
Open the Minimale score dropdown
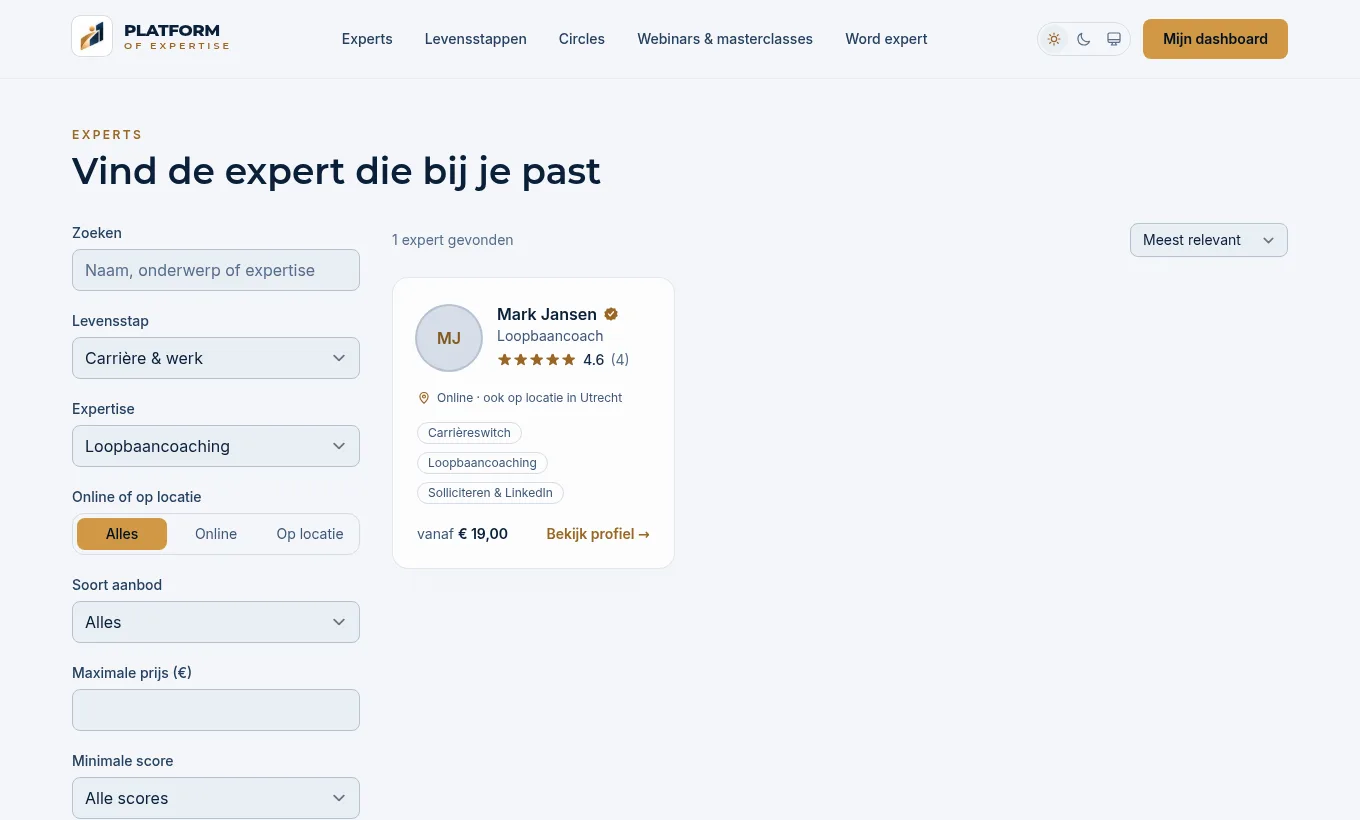pos(216,798)
